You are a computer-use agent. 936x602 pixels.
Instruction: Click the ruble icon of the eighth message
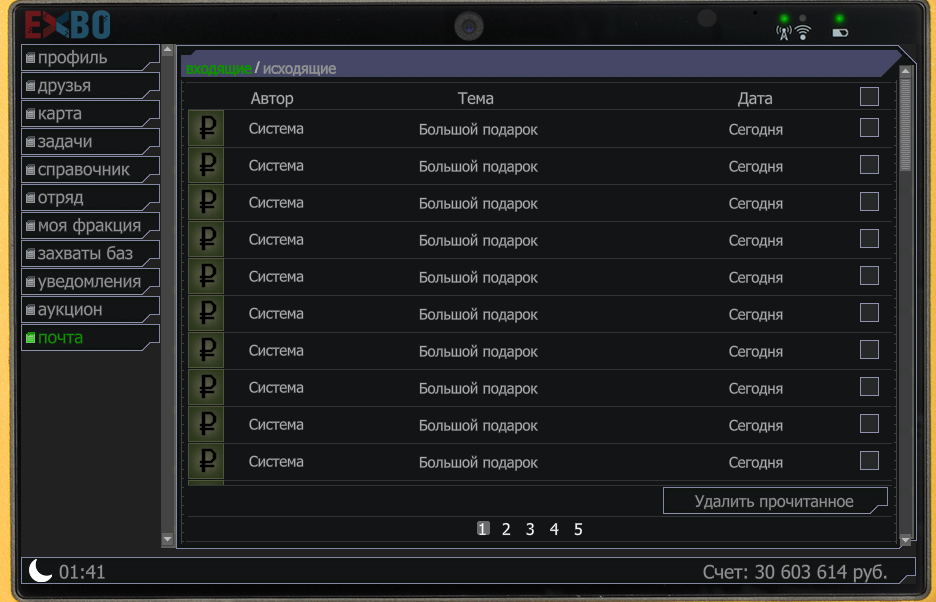pyautogui.click(x=206, y=387)
